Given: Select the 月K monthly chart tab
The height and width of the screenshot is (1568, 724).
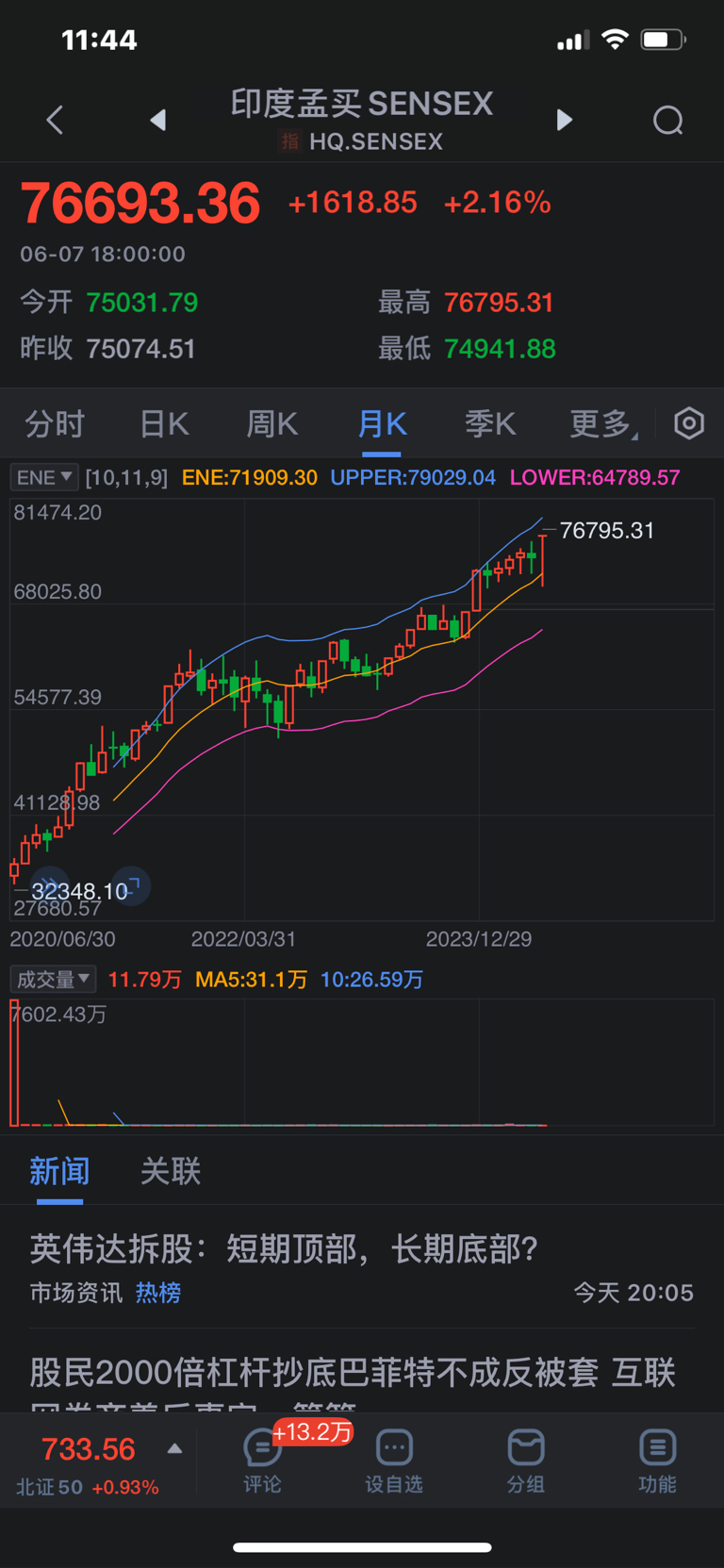Looking at the screenshot, I should click(x=382, y=423).
